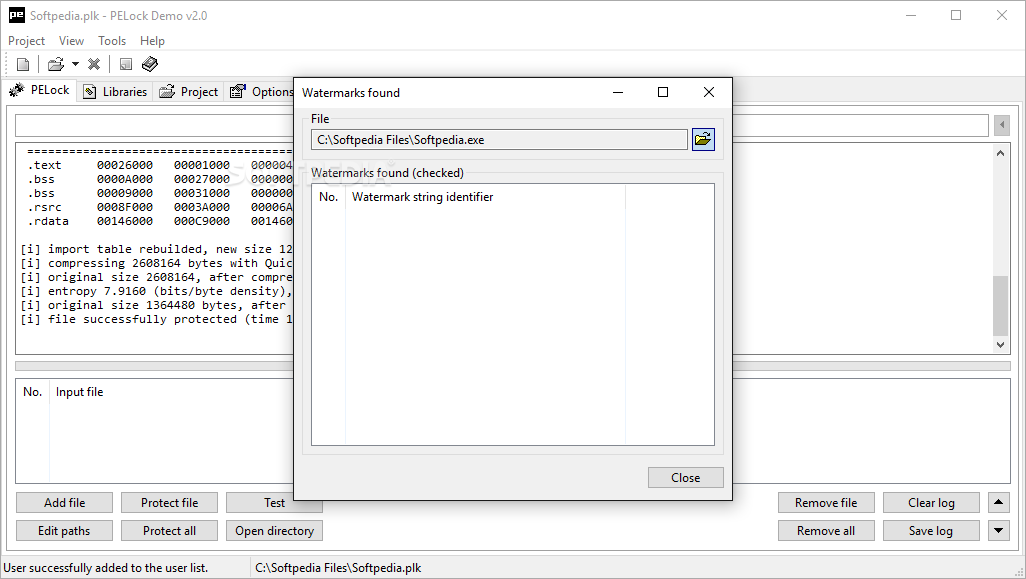
Task: Click the 'import table rebuilded' log line
Action: click(156, 249)
